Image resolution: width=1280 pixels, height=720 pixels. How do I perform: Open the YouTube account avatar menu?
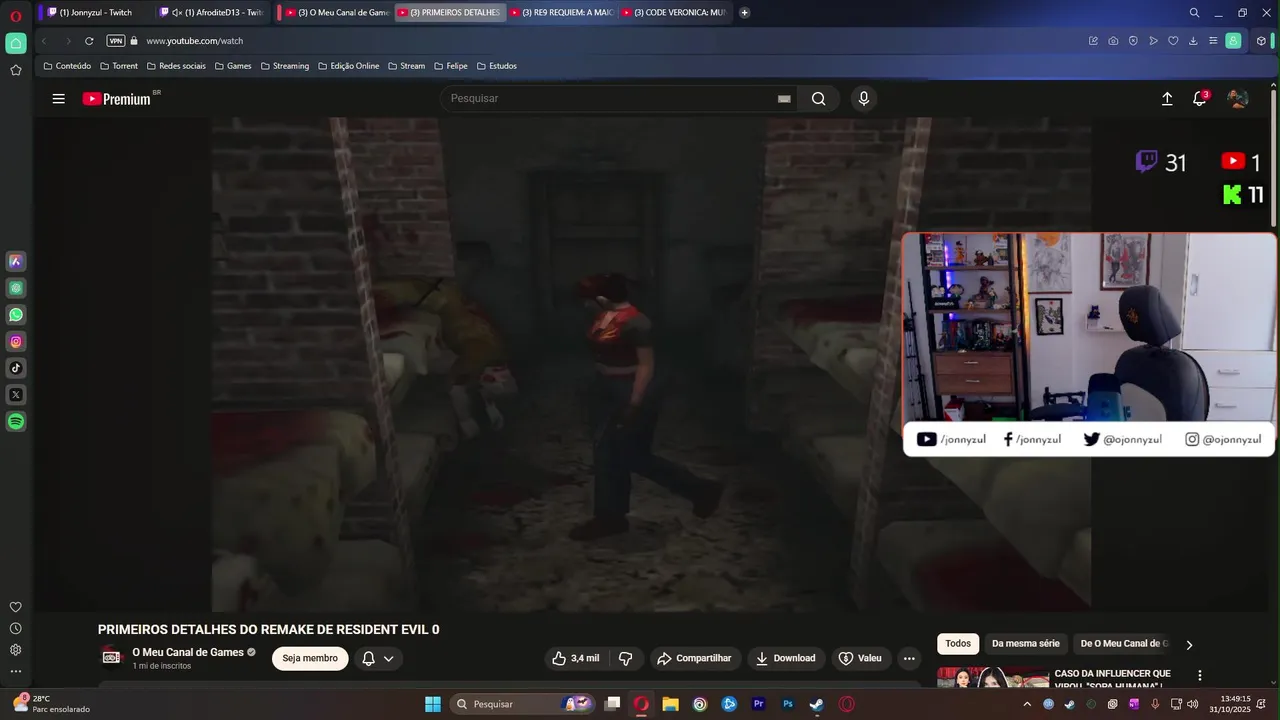tap(1238, 98)
